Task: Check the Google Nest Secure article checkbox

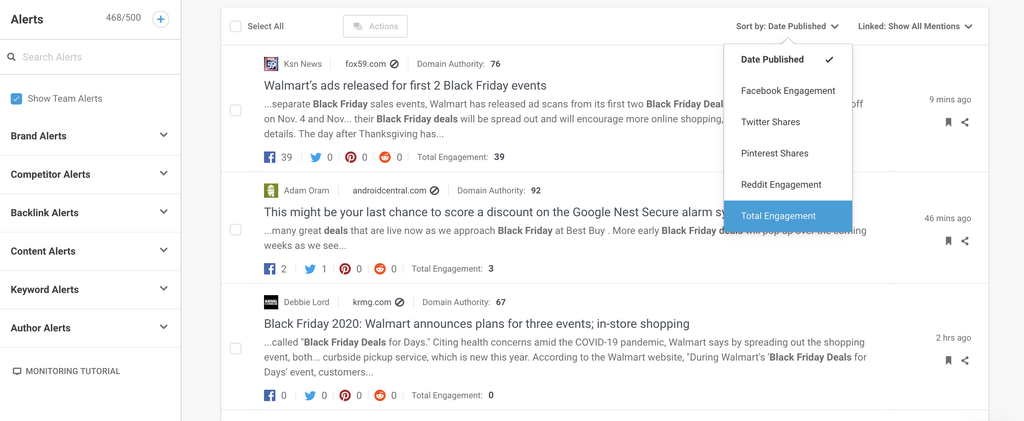Action: tap(236, 230)
